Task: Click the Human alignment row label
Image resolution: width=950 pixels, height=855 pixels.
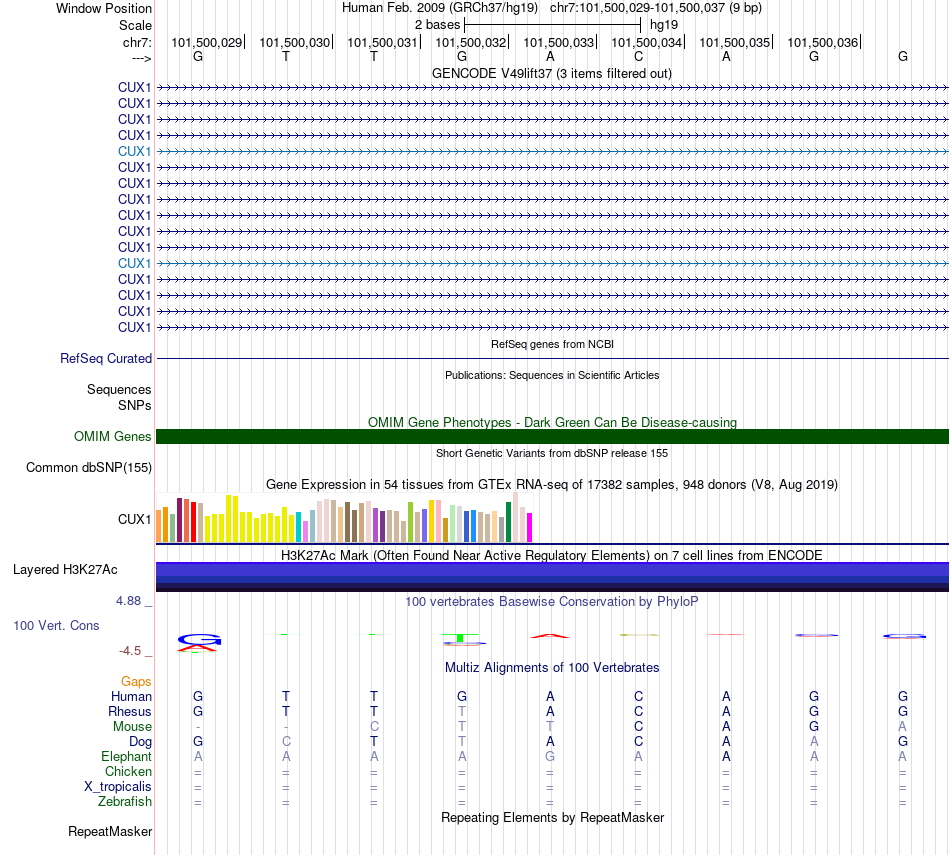Action: [131, 697]
